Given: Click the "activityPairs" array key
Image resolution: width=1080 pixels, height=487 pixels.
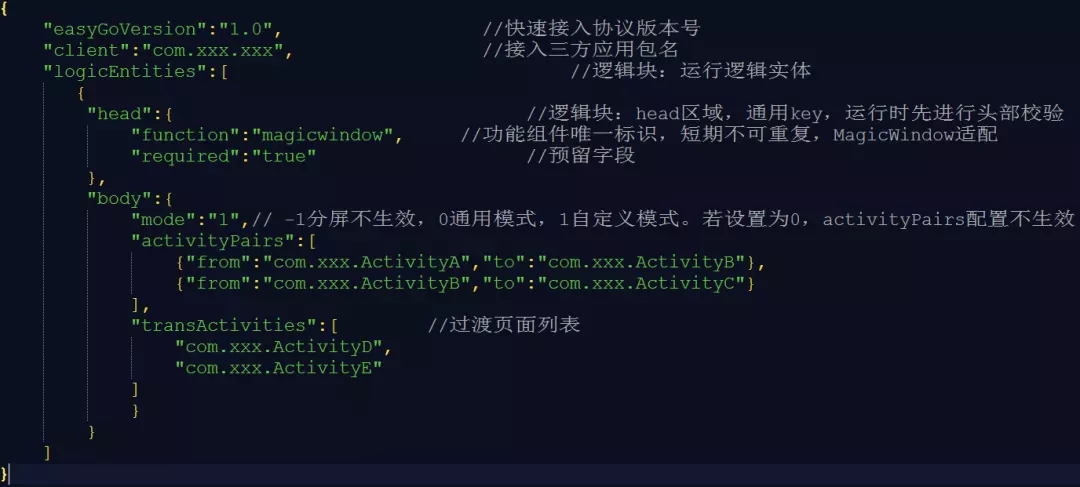Looking at the screenshot, I should tap(218, 241).
